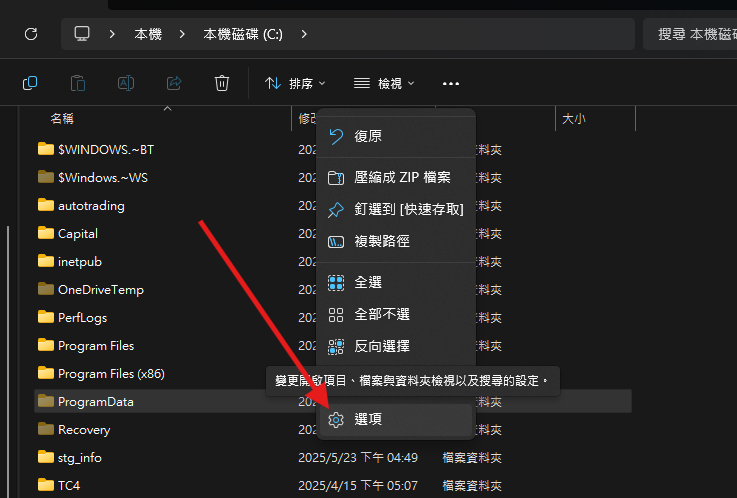Screen dimensions: 737x498
Task: Click the paste clipboard icon
Action: [x=78, y=83]
